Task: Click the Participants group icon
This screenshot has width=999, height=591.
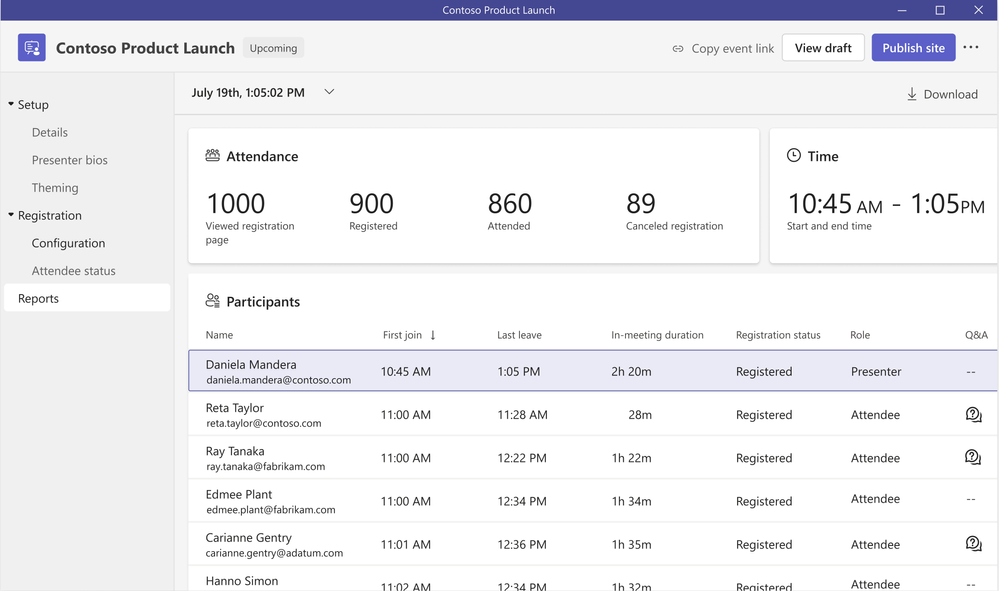Action: click(212, 301)
